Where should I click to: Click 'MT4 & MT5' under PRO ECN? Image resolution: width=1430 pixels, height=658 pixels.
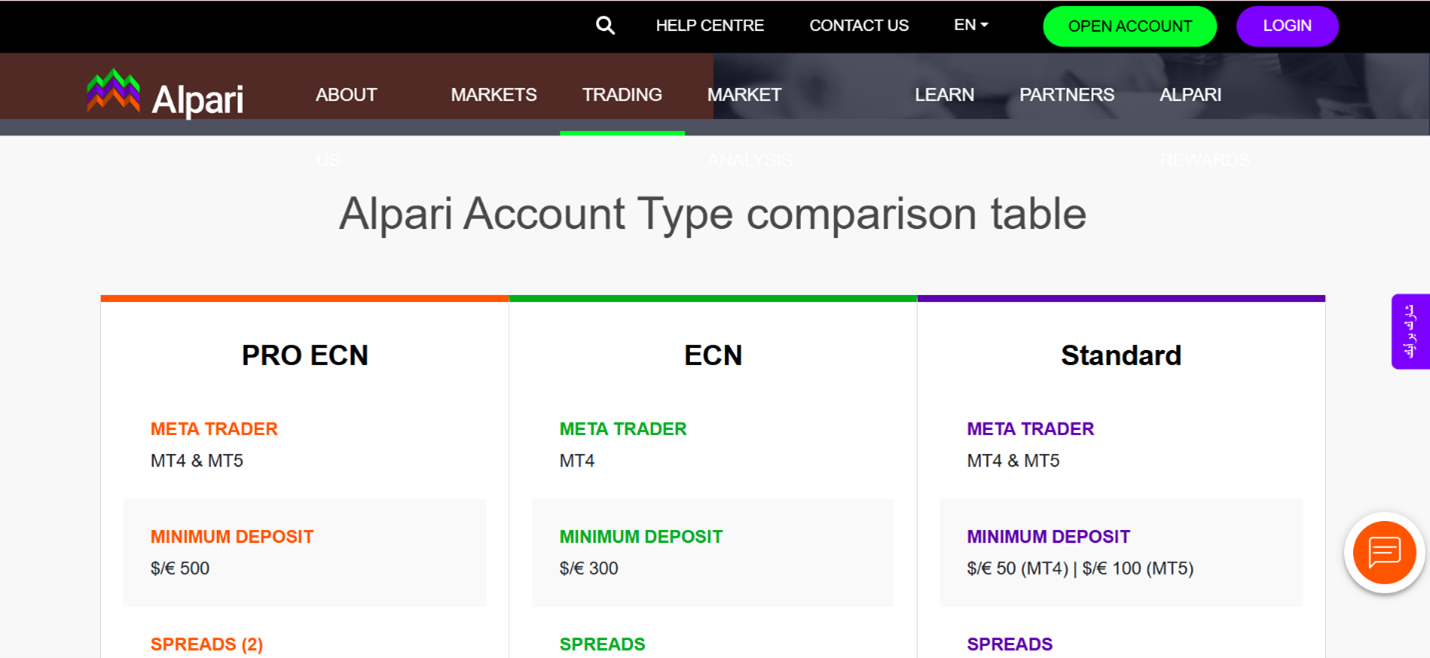click(197, 461)
